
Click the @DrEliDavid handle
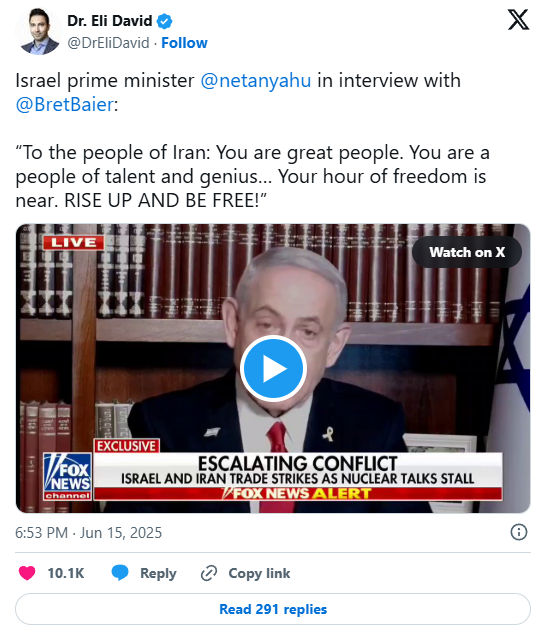click(108, 43)
